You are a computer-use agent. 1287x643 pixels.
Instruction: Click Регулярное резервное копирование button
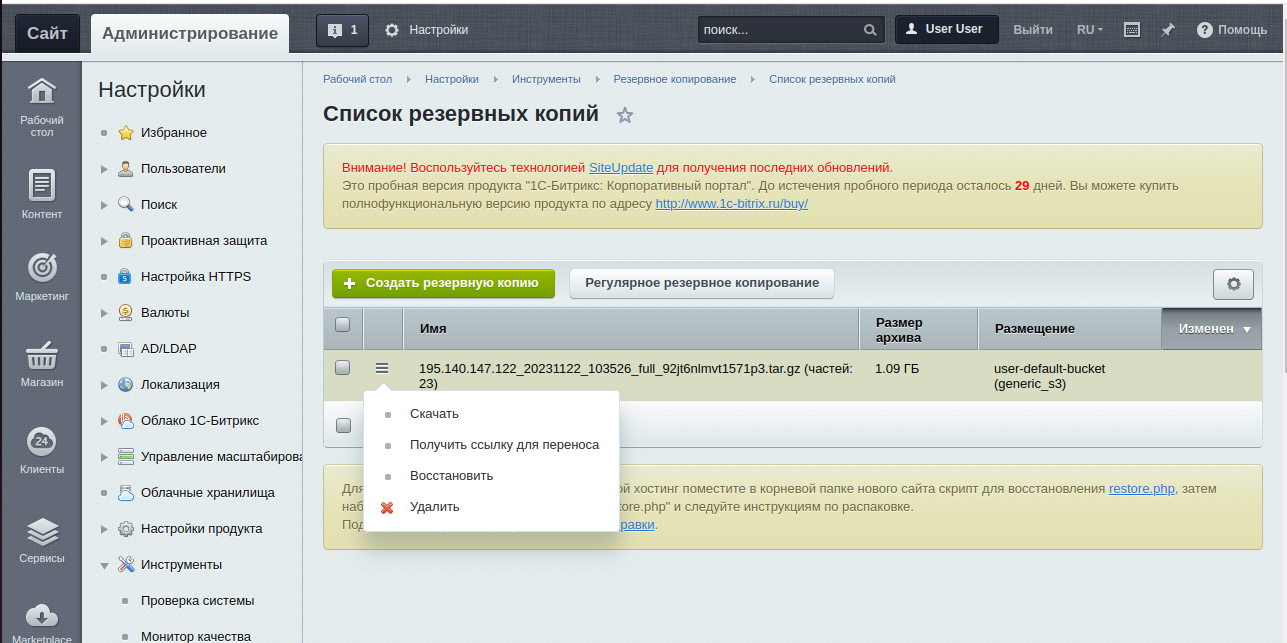702,283
